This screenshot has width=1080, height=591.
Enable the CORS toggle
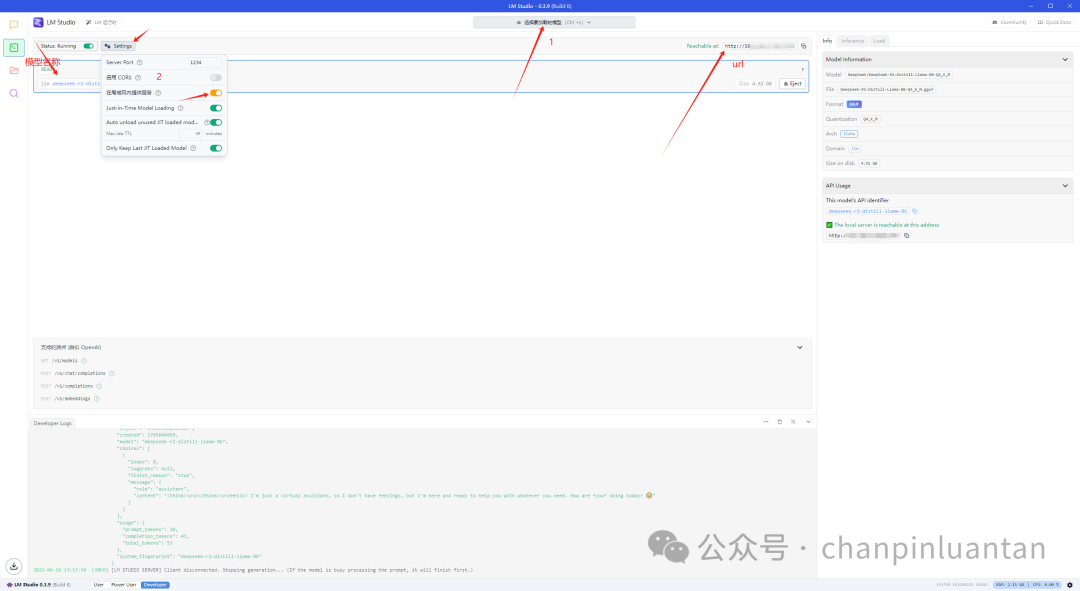[x=216, y=78]
